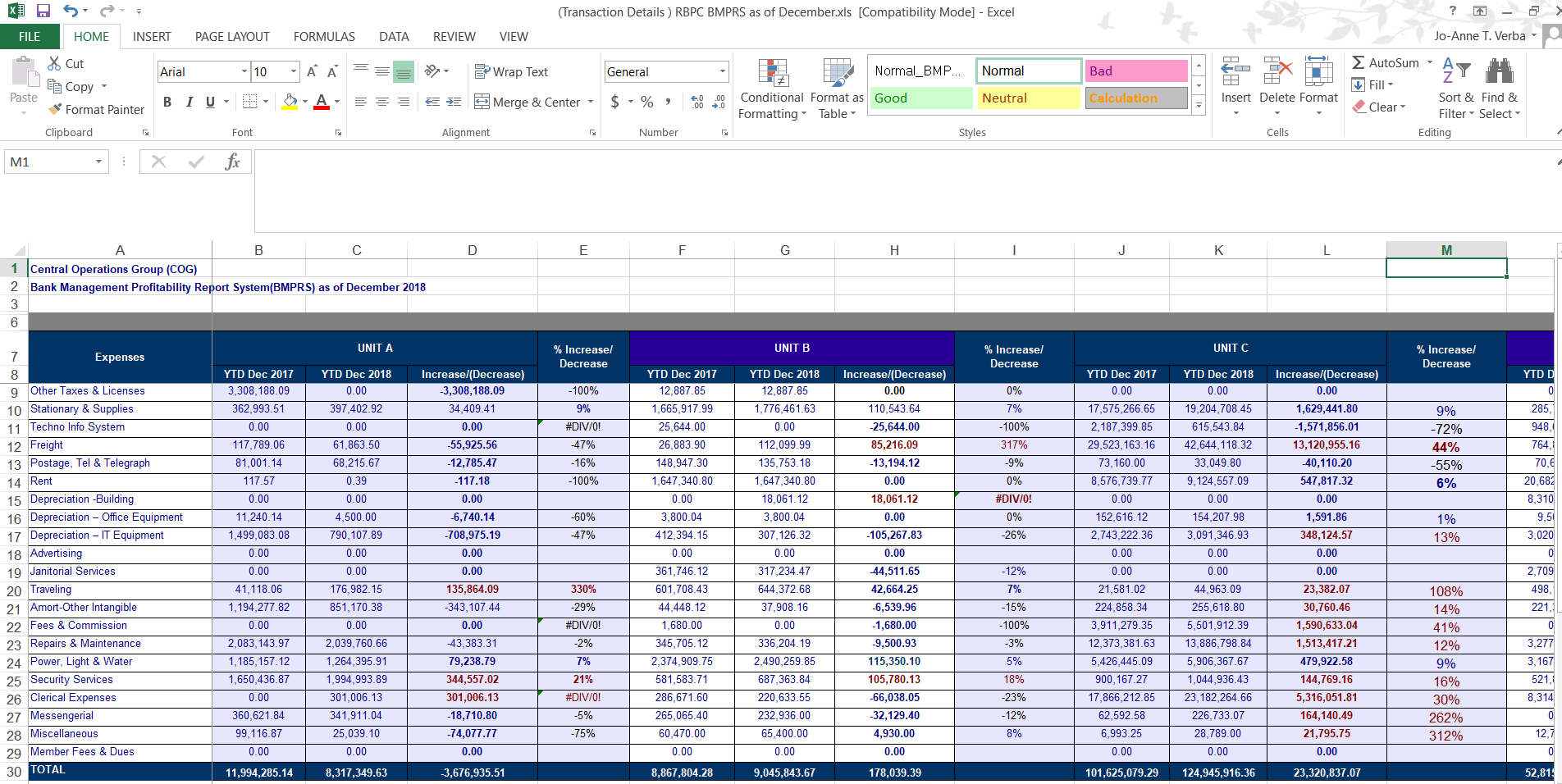The height and width of the screenshot is (784, 1562).
Task: Apply the Normal cell style
Action: (x=1029, y=71)
